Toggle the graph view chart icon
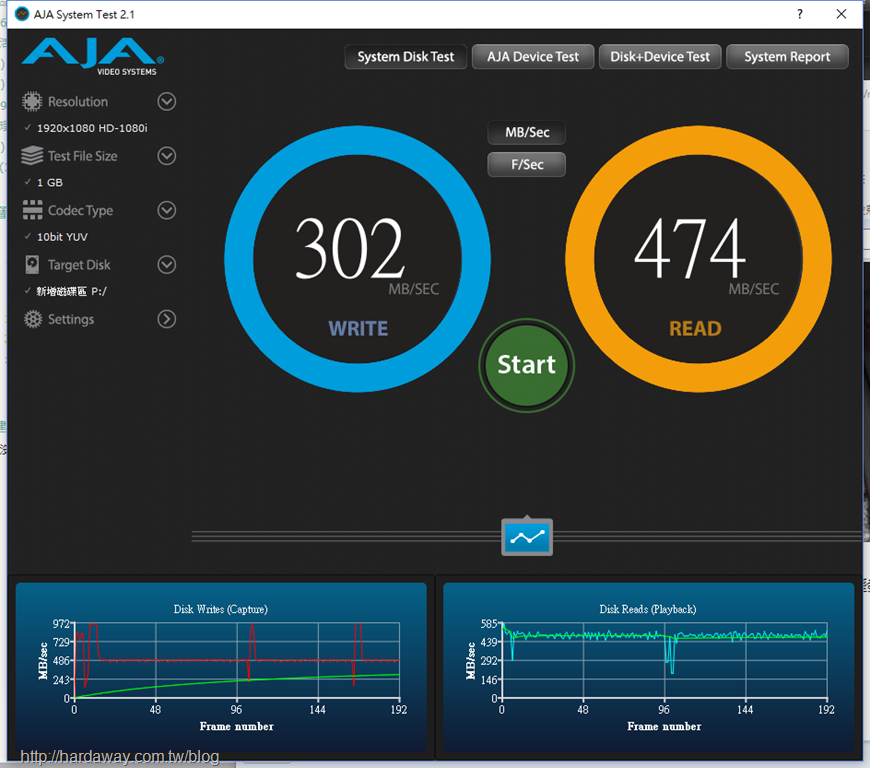870x768 pixels. [527, 537]
